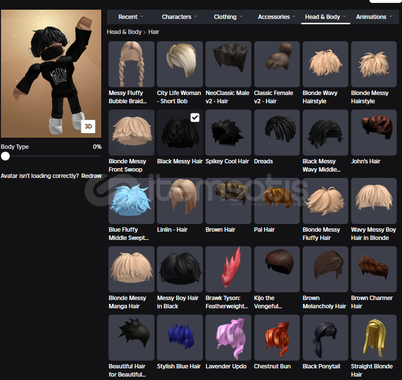Toggle the 3D avatar view button

(x=88, y=126)
